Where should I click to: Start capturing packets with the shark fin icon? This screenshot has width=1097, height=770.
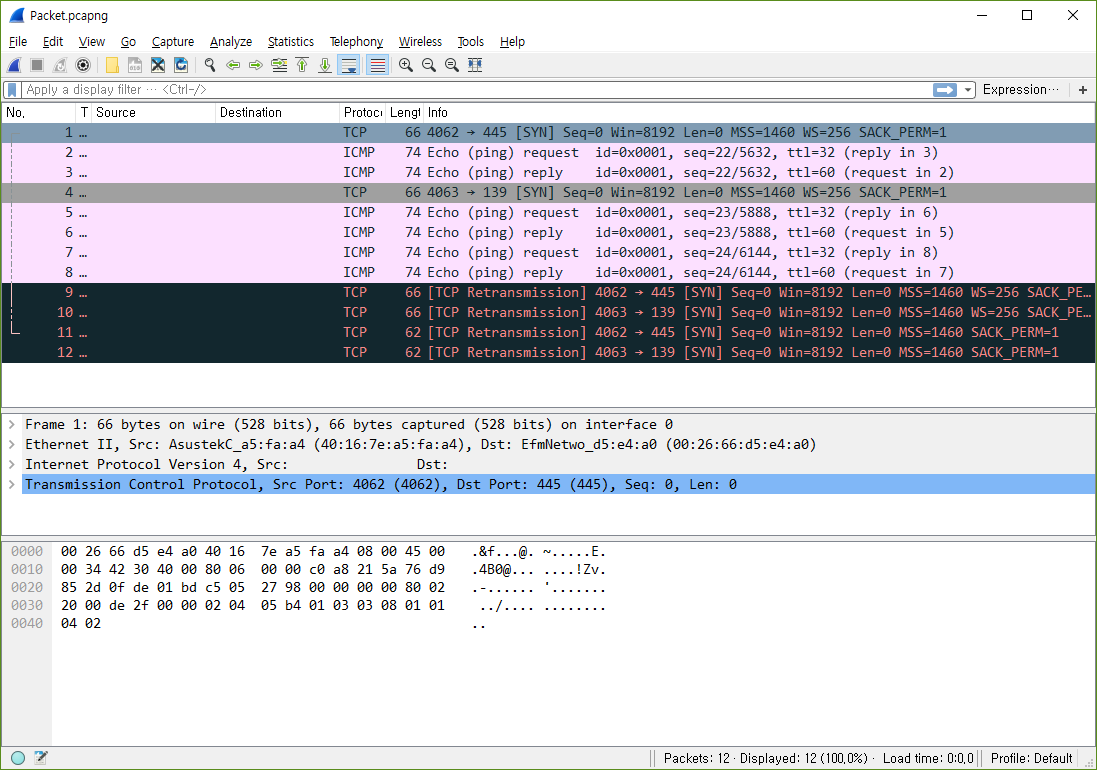click(x=14, y=65)
